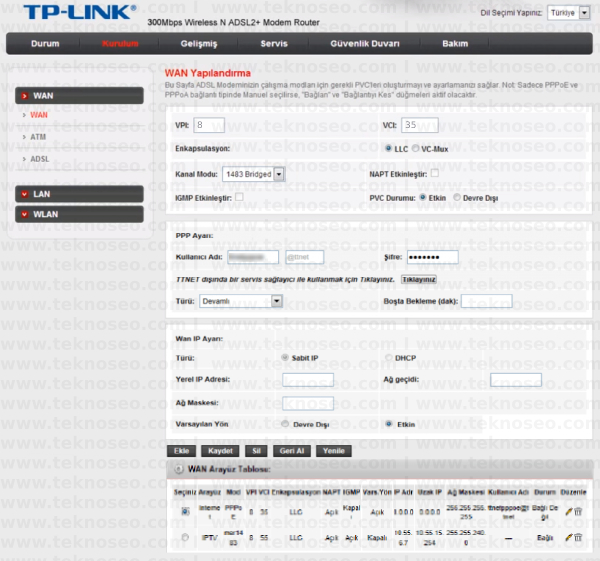600x561 pixels.
Task: Select the IPTV interface row radio button
Action: tap(186, 537)
